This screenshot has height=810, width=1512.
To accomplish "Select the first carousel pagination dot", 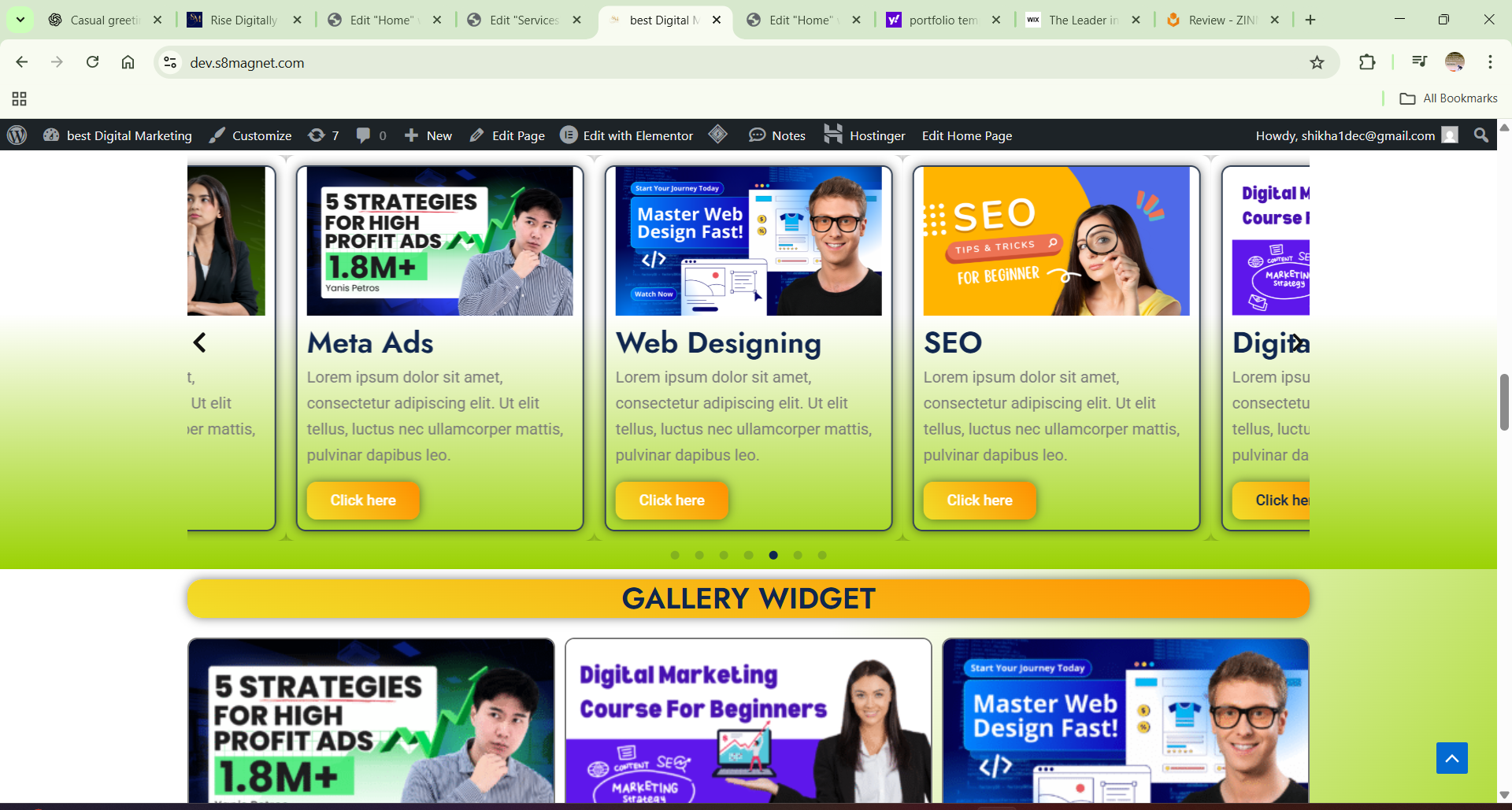I will pyautogui.click(x=675, y=555).
